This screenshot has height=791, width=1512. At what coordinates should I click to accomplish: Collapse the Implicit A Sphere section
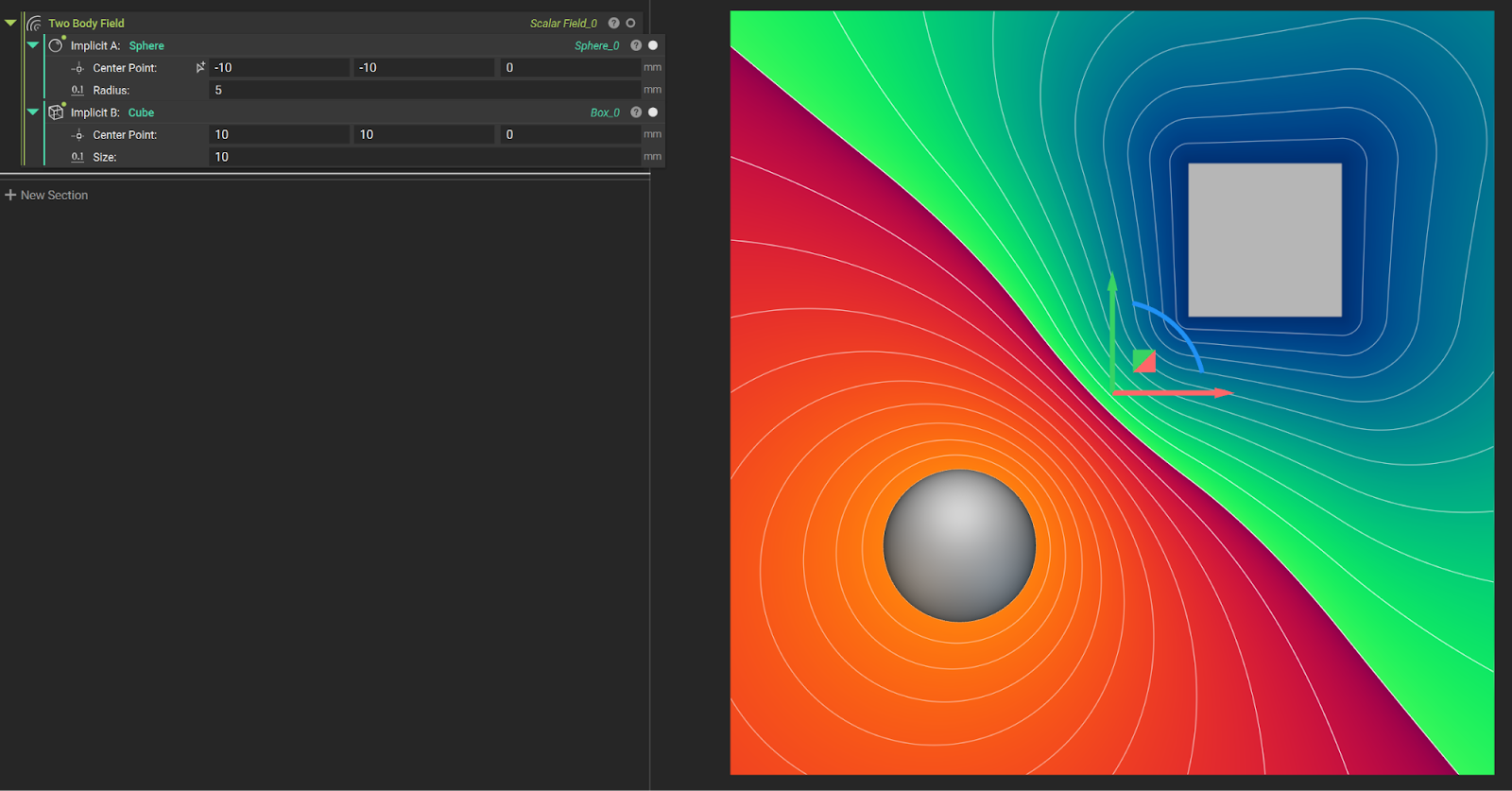pyautogui.click(x=33, y=45)
